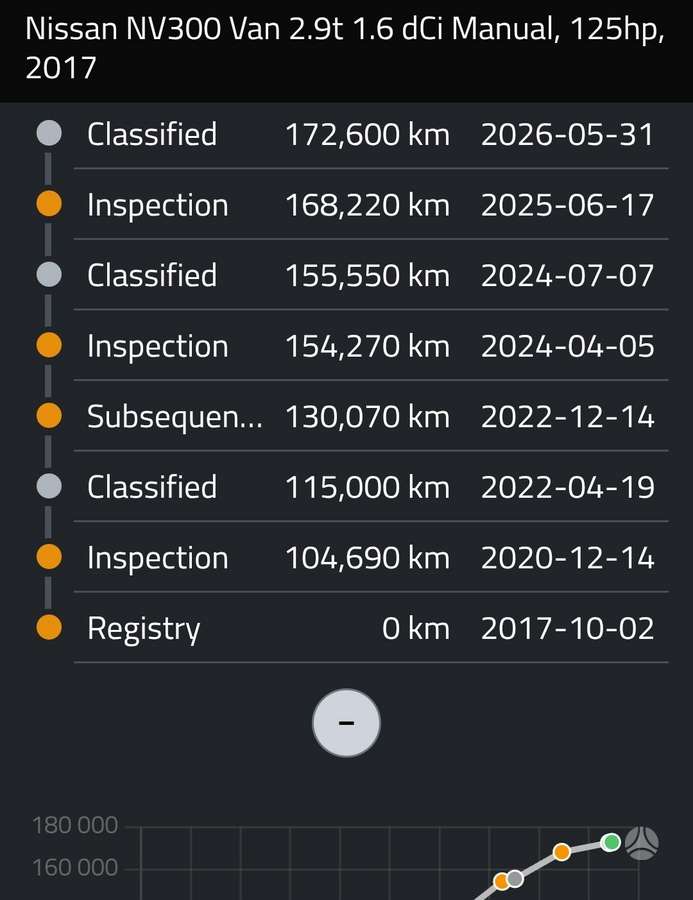Click the orange dot beside Subsequent 130,070 km entry
693x900 pixels.
point(49,415)
